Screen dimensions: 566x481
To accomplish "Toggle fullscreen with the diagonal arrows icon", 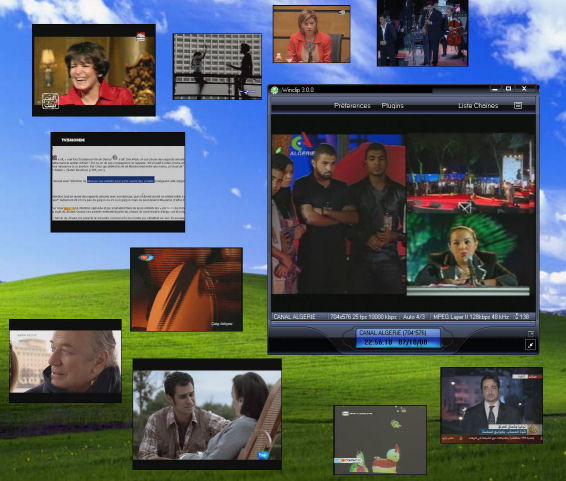I will pos(530,345).
